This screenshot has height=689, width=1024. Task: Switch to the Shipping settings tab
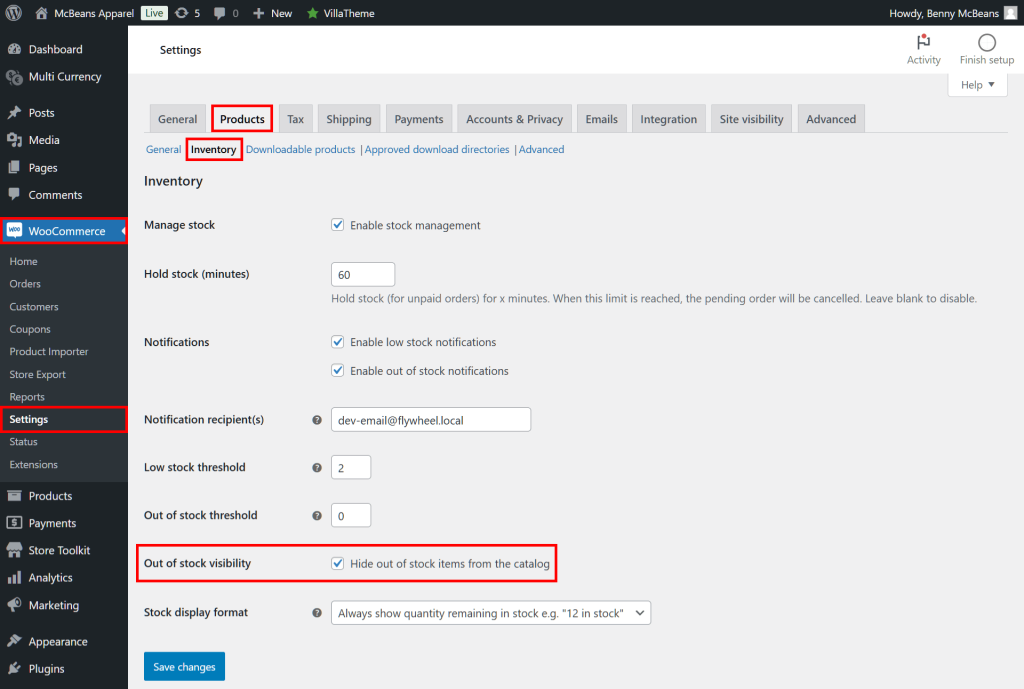pyautogui.click(x=348, y=118)
